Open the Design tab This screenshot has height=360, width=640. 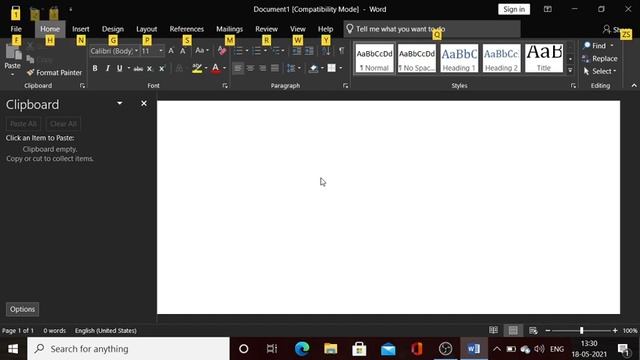point(113,29)
